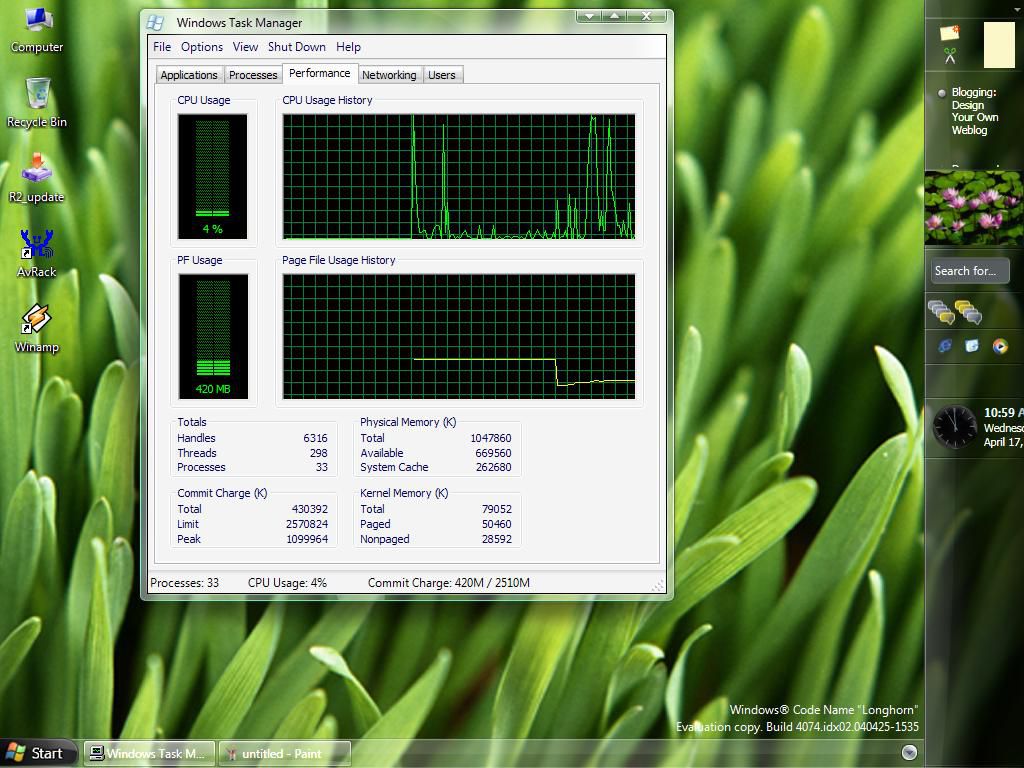Launch Winamp from the desktop
This screenshot has width=1024, height=768.
tap(37, 328)
